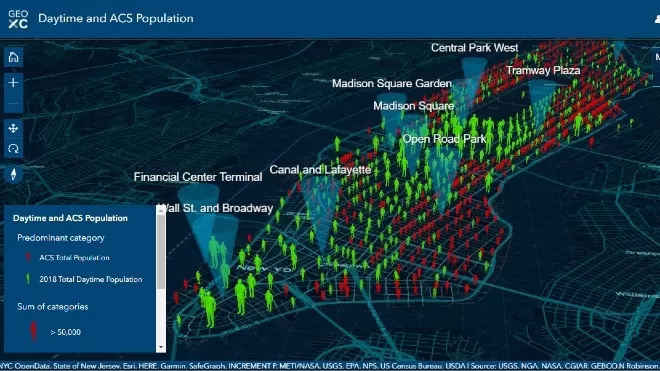Click the Madison Square Garden label
660x371 pixels.
click(392, 83)
